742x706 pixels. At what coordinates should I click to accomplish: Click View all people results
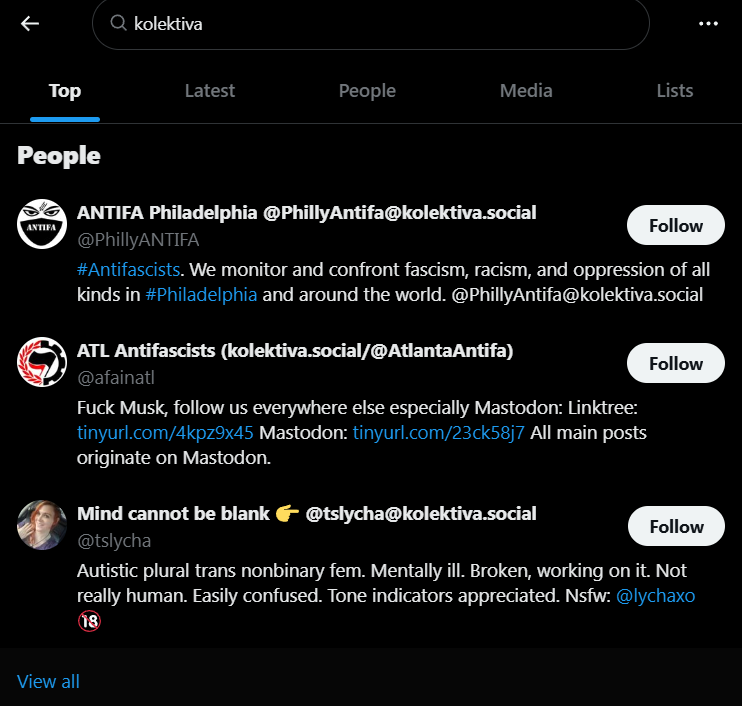click(x=48, y=681)
